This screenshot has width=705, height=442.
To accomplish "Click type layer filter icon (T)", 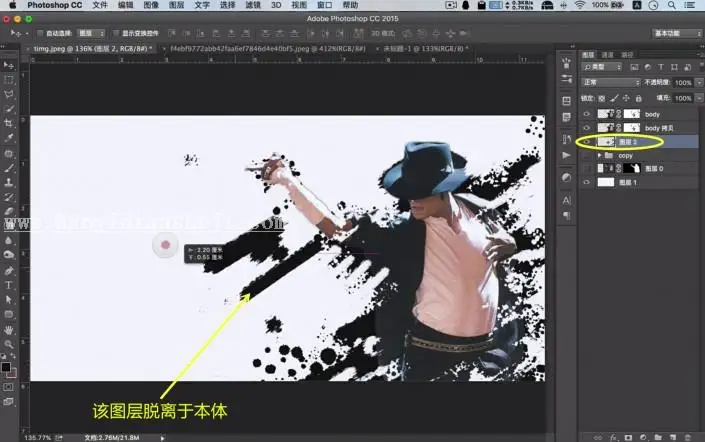I will point(661,67).
